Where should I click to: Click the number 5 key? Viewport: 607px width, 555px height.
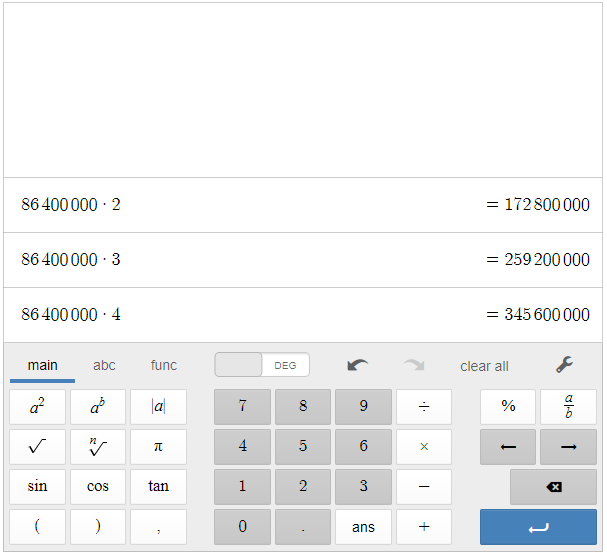[x=303, y=447]
